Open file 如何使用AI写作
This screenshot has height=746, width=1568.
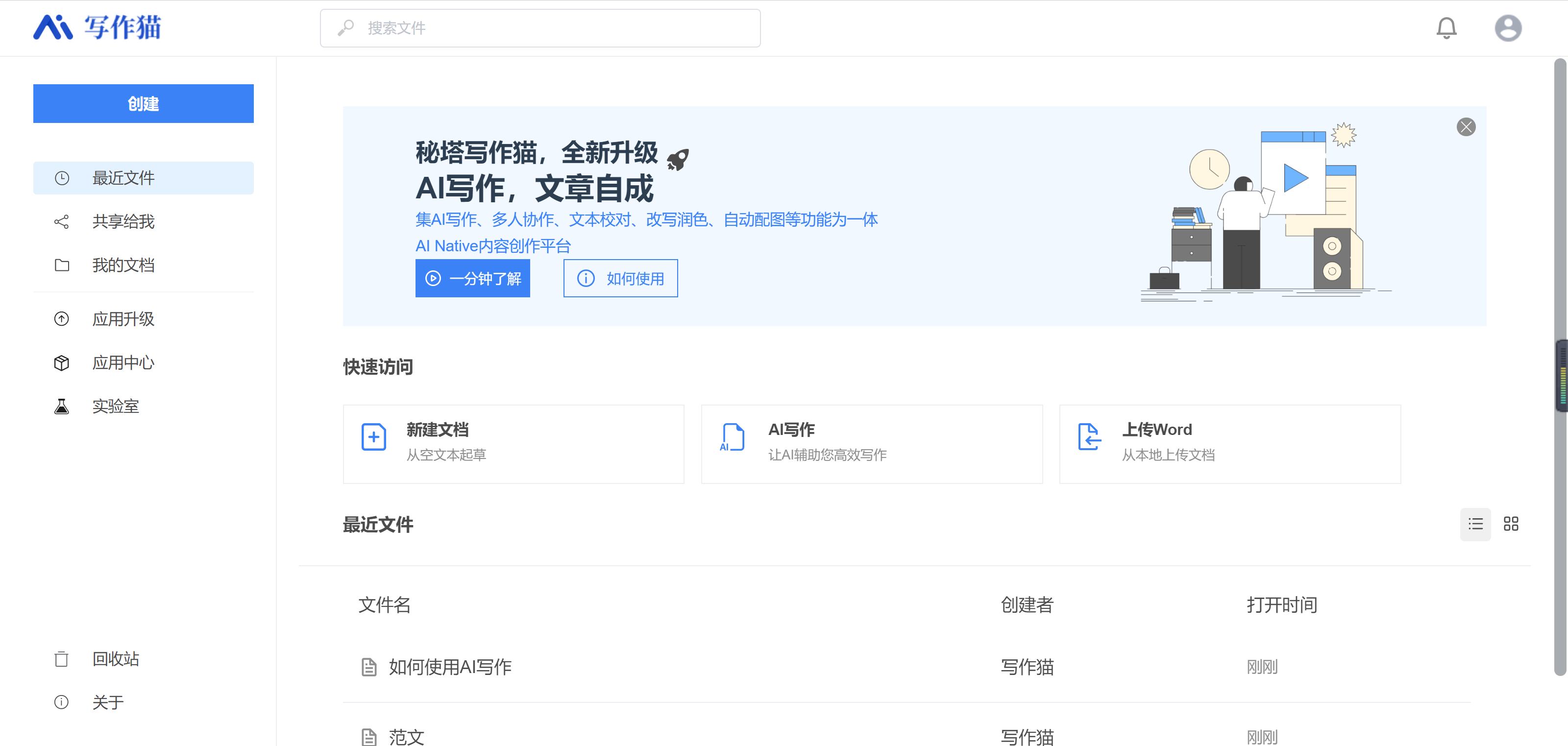click(x=450, y=667)
